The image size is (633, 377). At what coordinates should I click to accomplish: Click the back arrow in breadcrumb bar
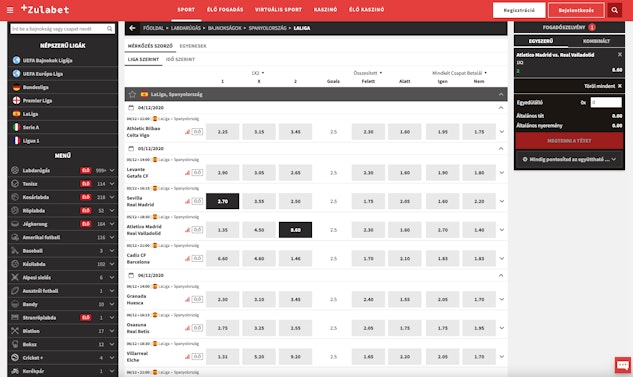pos(132,28)
